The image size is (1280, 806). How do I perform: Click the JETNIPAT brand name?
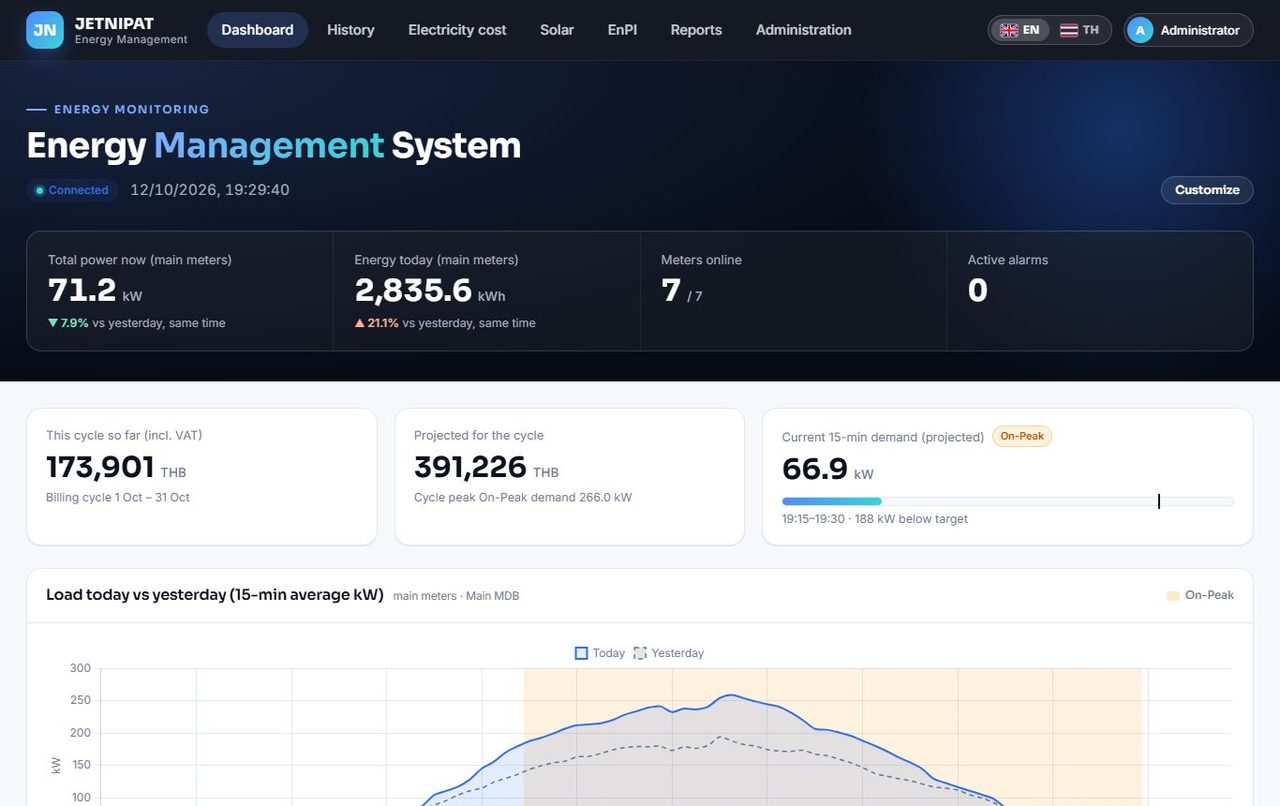tap(112, 23)
